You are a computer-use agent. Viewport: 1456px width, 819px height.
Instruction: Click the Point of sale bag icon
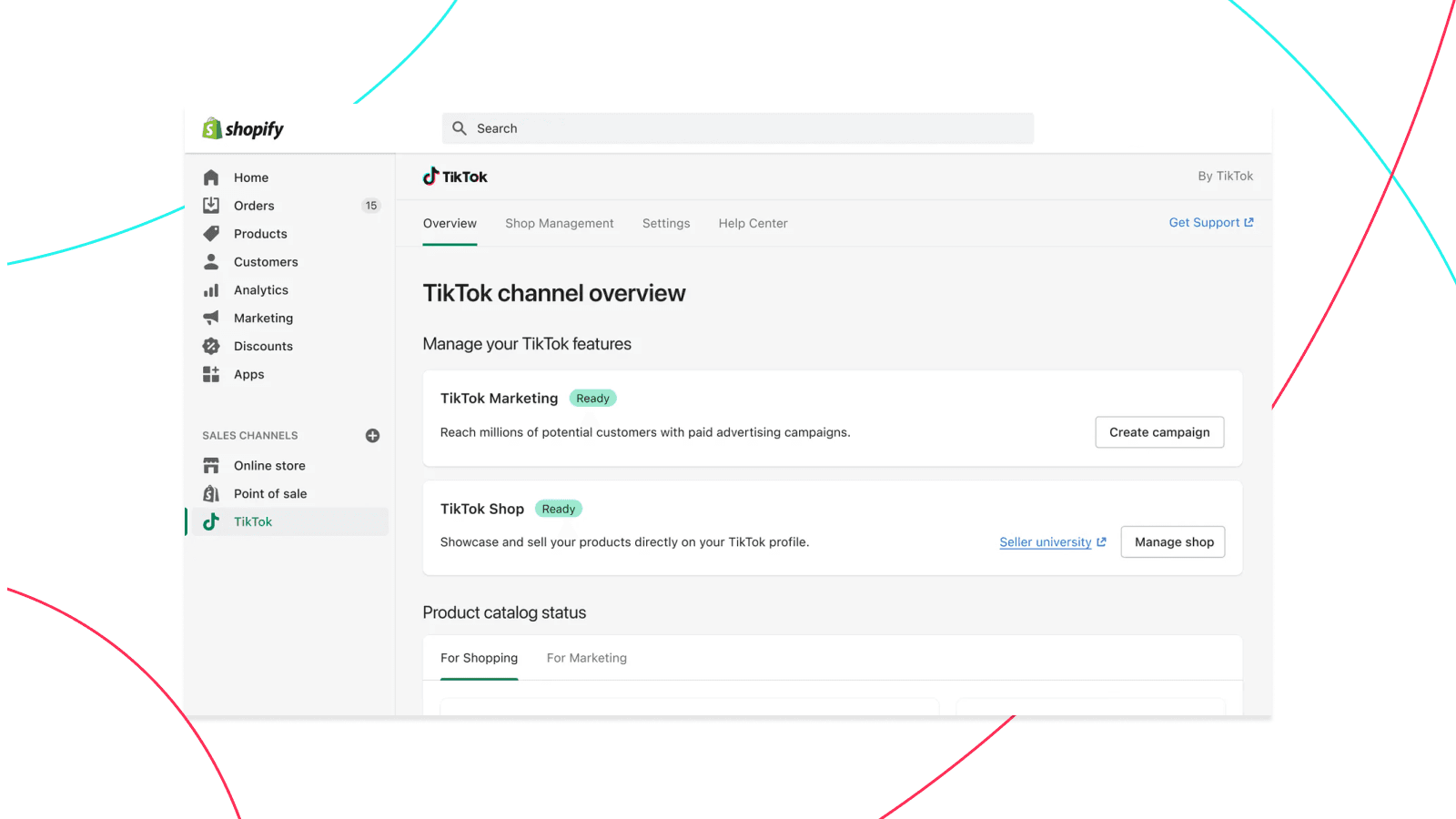211,493
